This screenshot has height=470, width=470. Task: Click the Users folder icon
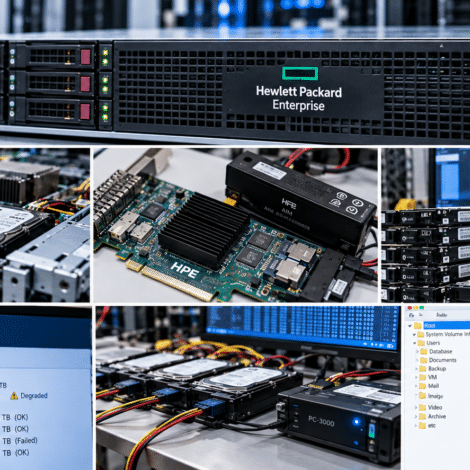coord(421,343)
